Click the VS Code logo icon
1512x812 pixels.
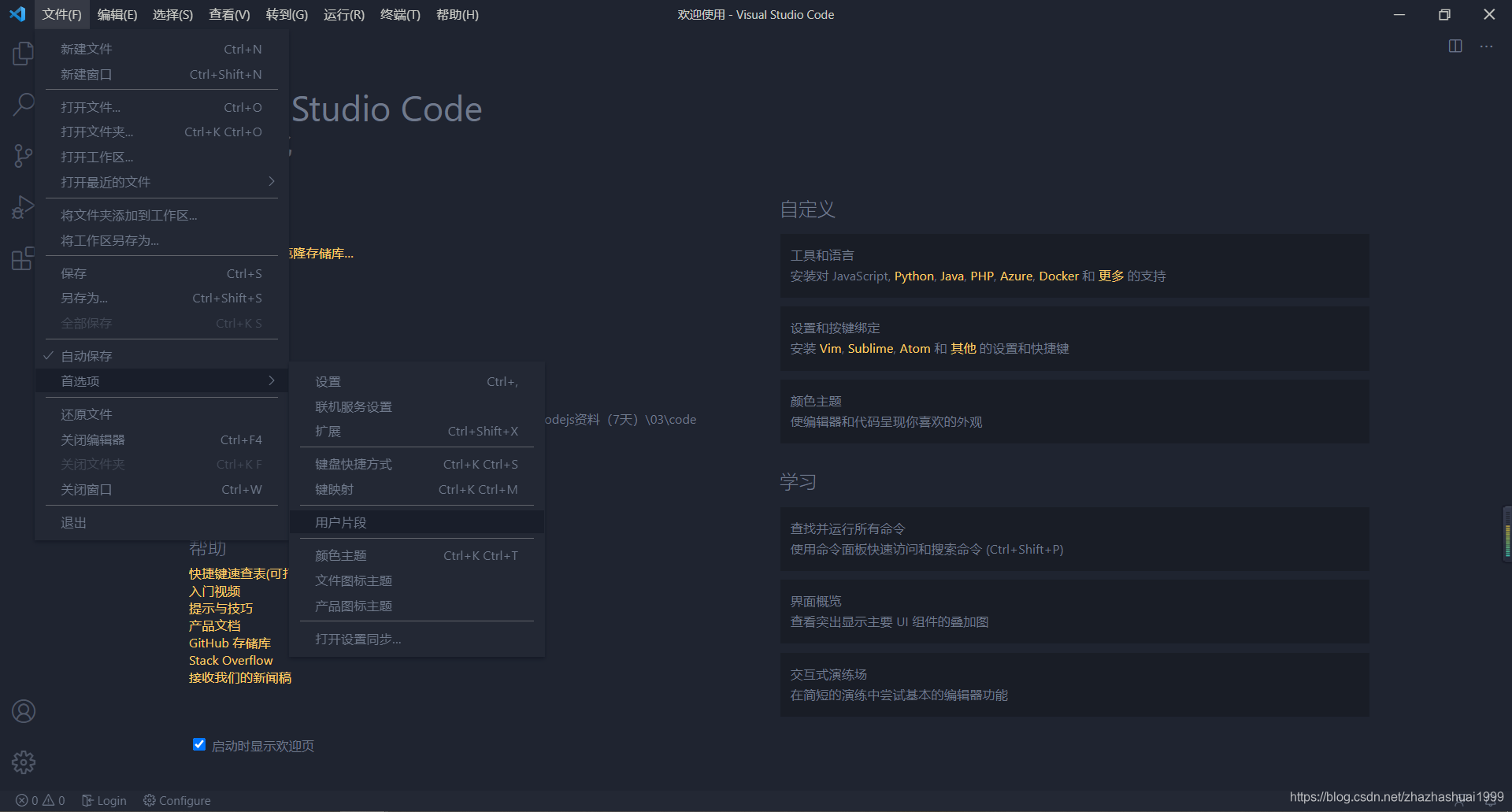pyautogui.click(x=17, y=14)
